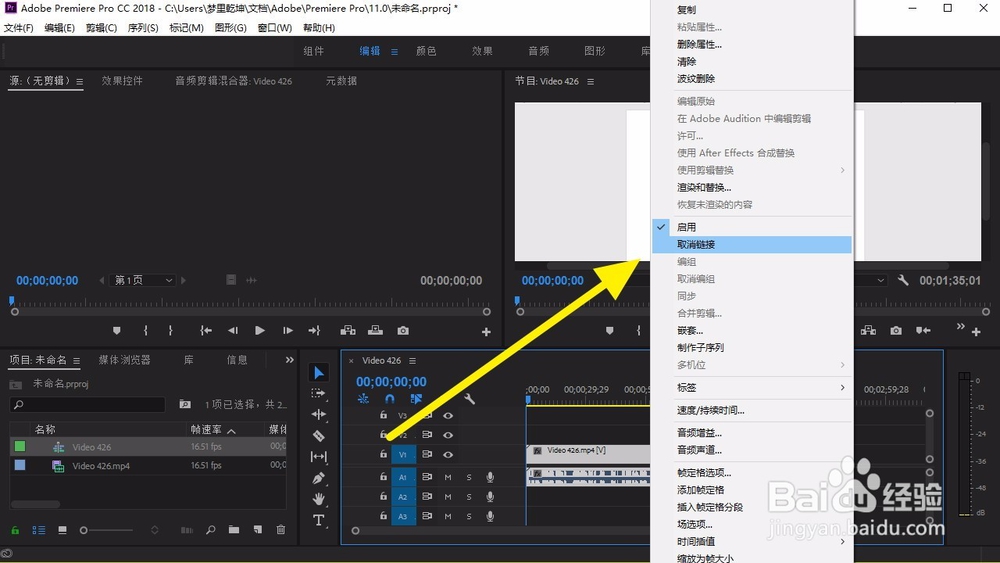Play source monitor video
1000x563 pixels.
point(260,330)
